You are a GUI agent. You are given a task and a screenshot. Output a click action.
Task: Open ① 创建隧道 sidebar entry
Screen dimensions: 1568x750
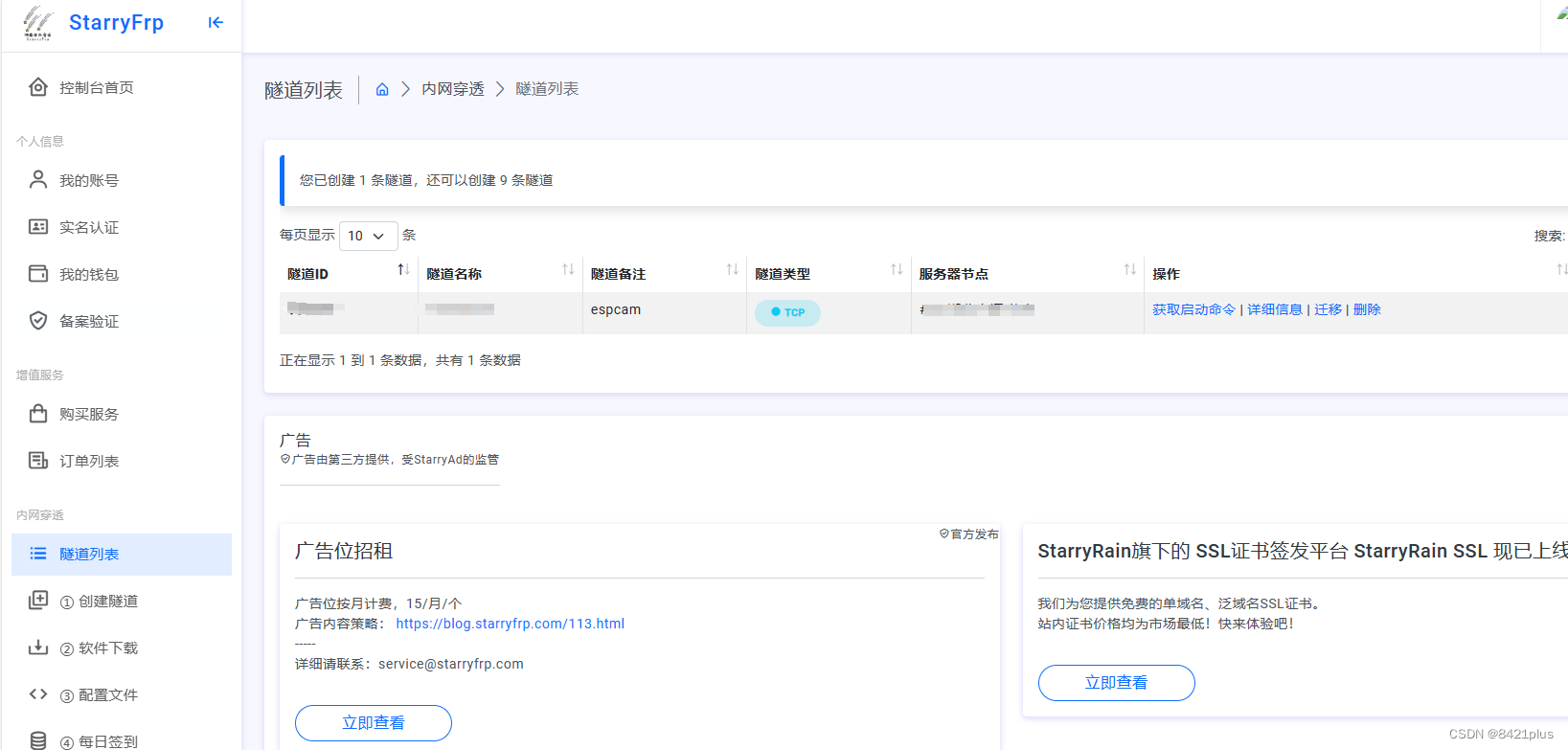point(122,601)
